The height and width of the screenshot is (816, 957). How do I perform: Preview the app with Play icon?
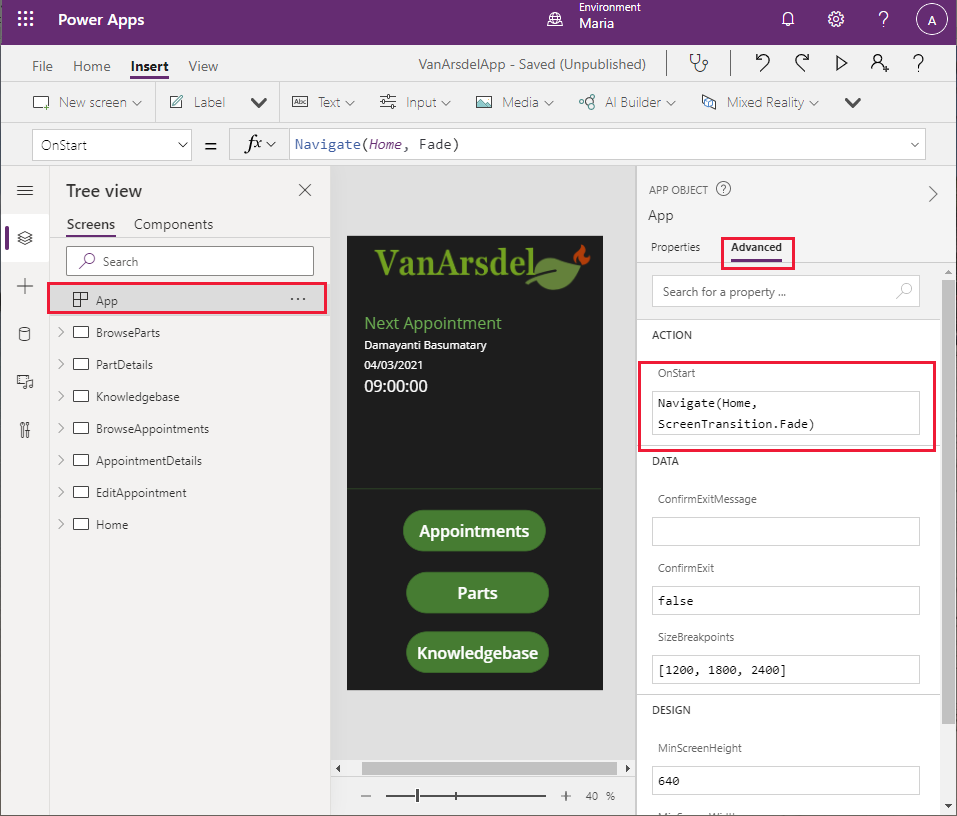pos(841,63)
